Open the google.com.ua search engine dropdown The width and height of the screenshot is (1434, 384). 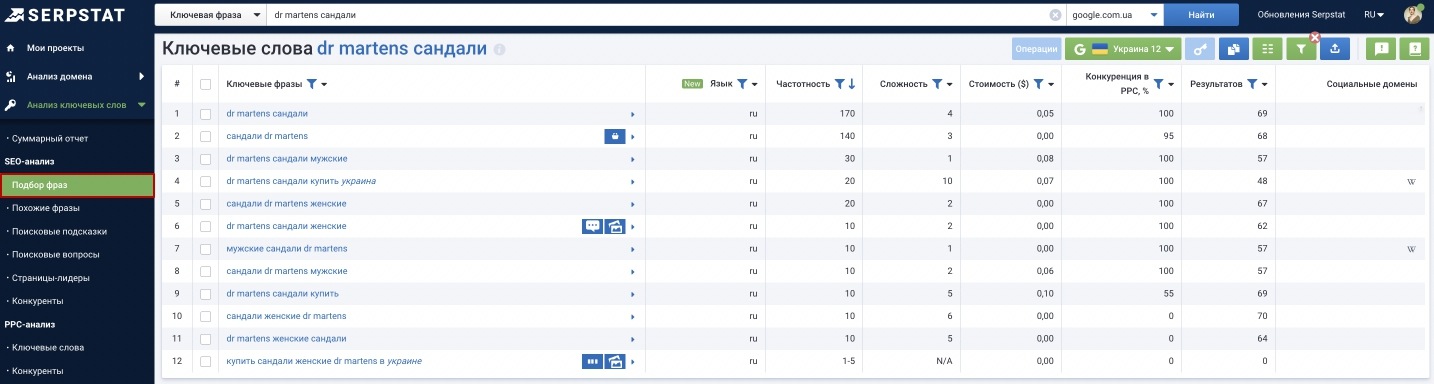tap(1115, 15)
